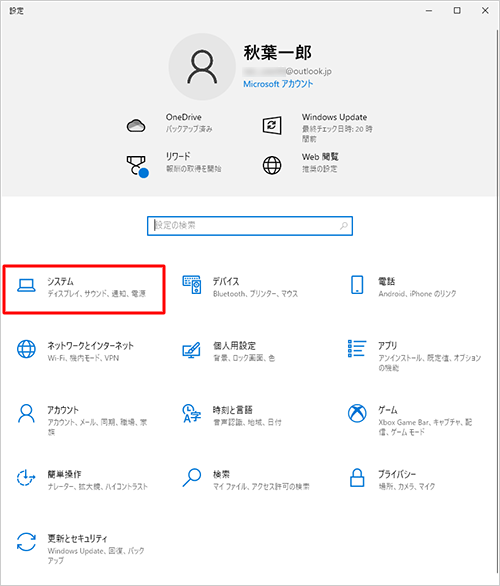Click the Web 閲覧 text label
500x586 pixels.
pos(320,157)
